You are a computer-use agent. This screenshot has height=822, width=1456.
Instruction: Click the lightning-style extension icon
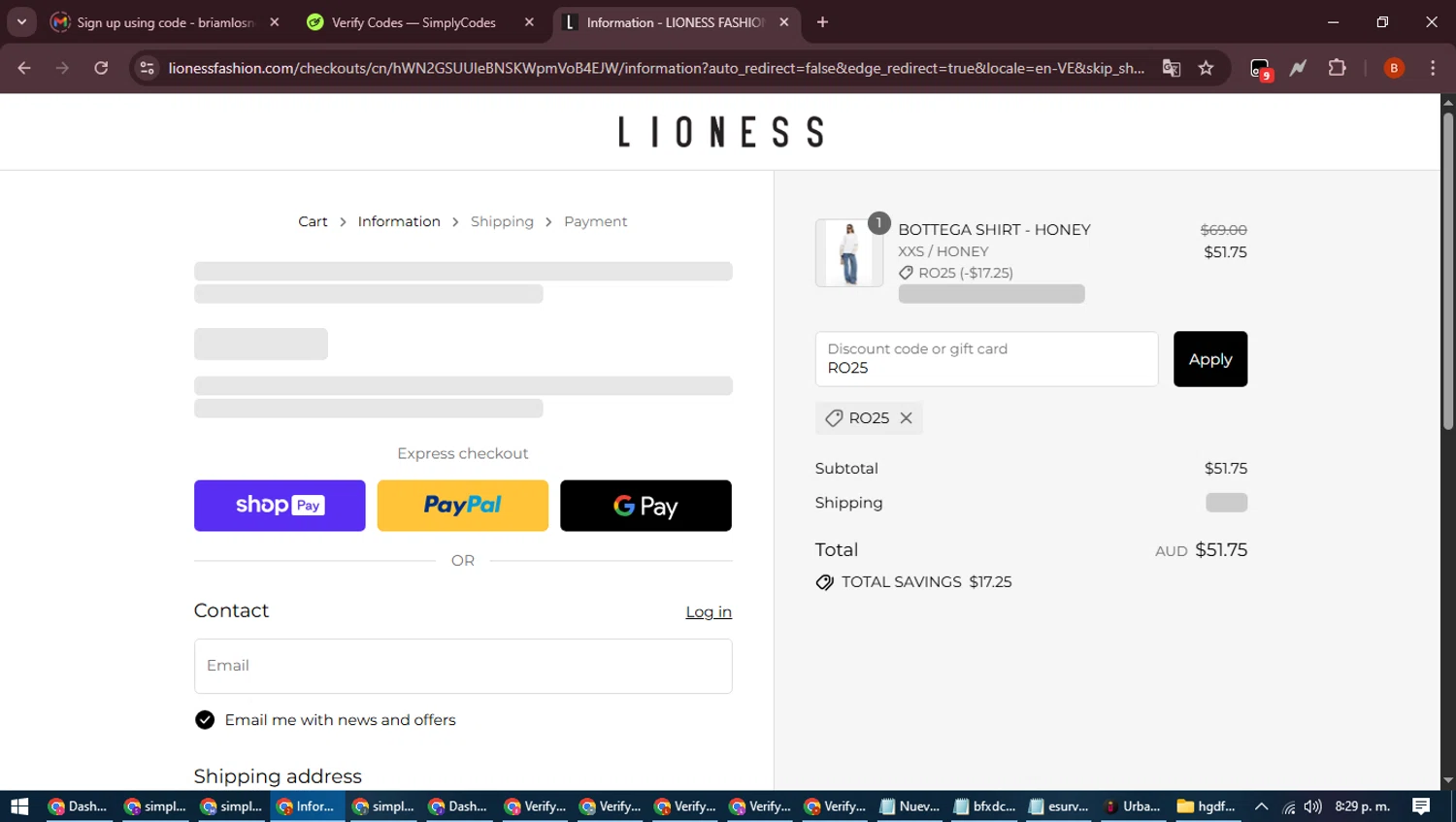pos(1298,68)
